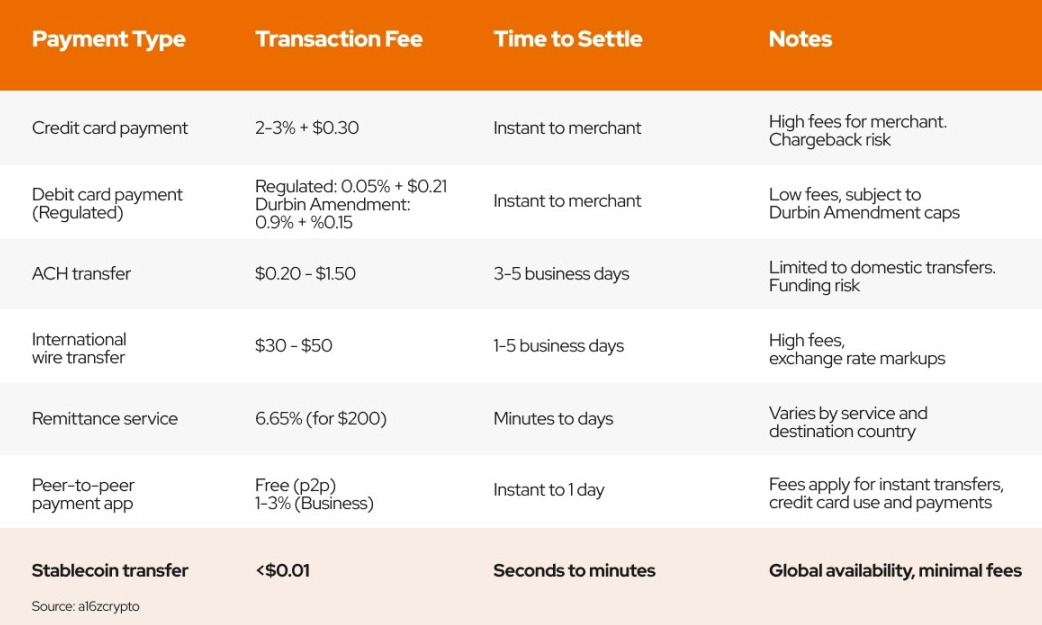Screen dimensions: 1042x625
Task: Click the Payment Type column header
Action: (x=108, y=40)
